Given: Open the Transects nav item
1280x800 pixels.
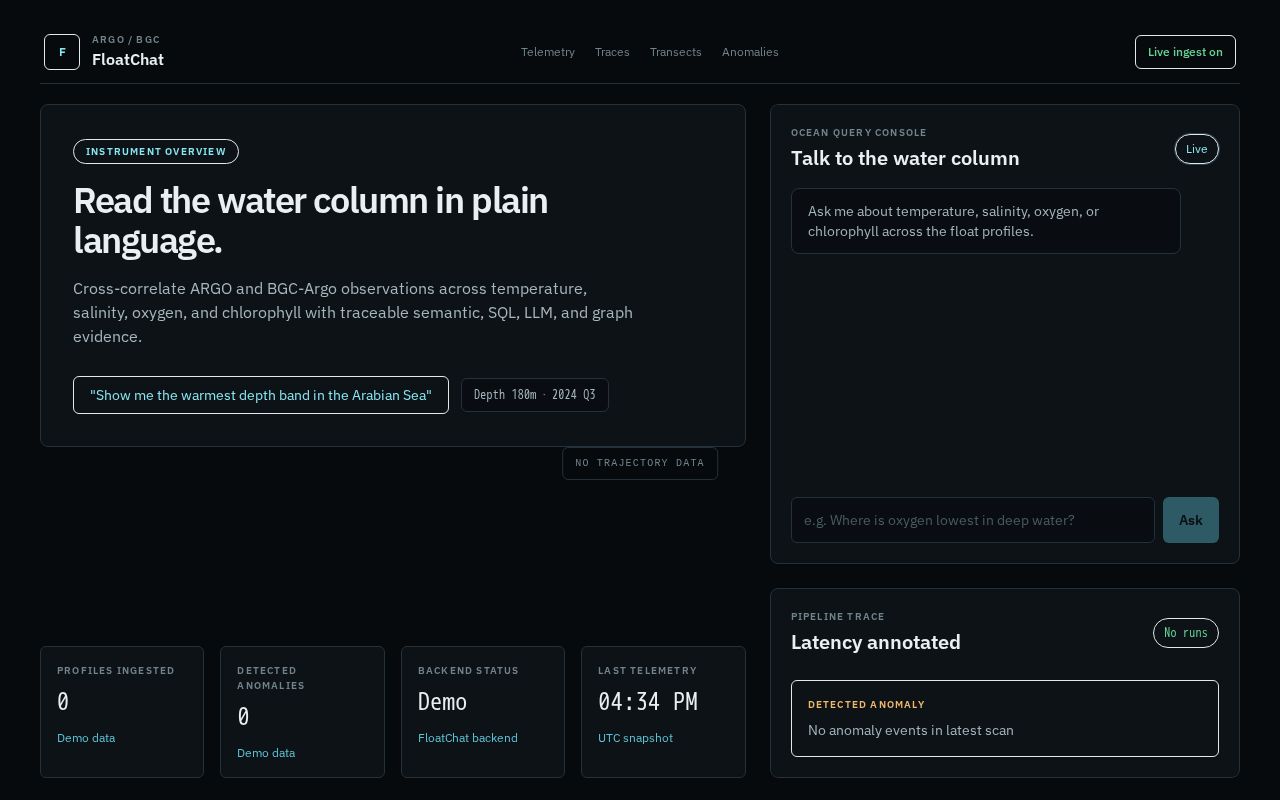Looking at the screenshot, I should pos(676,52).
